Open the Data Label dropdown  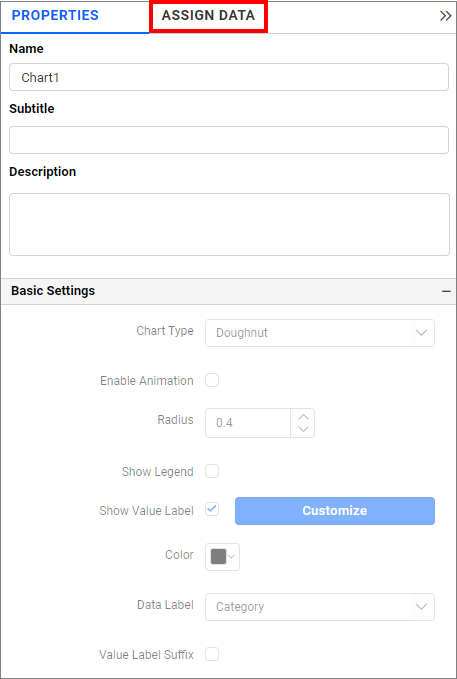[x=320, y=607]
